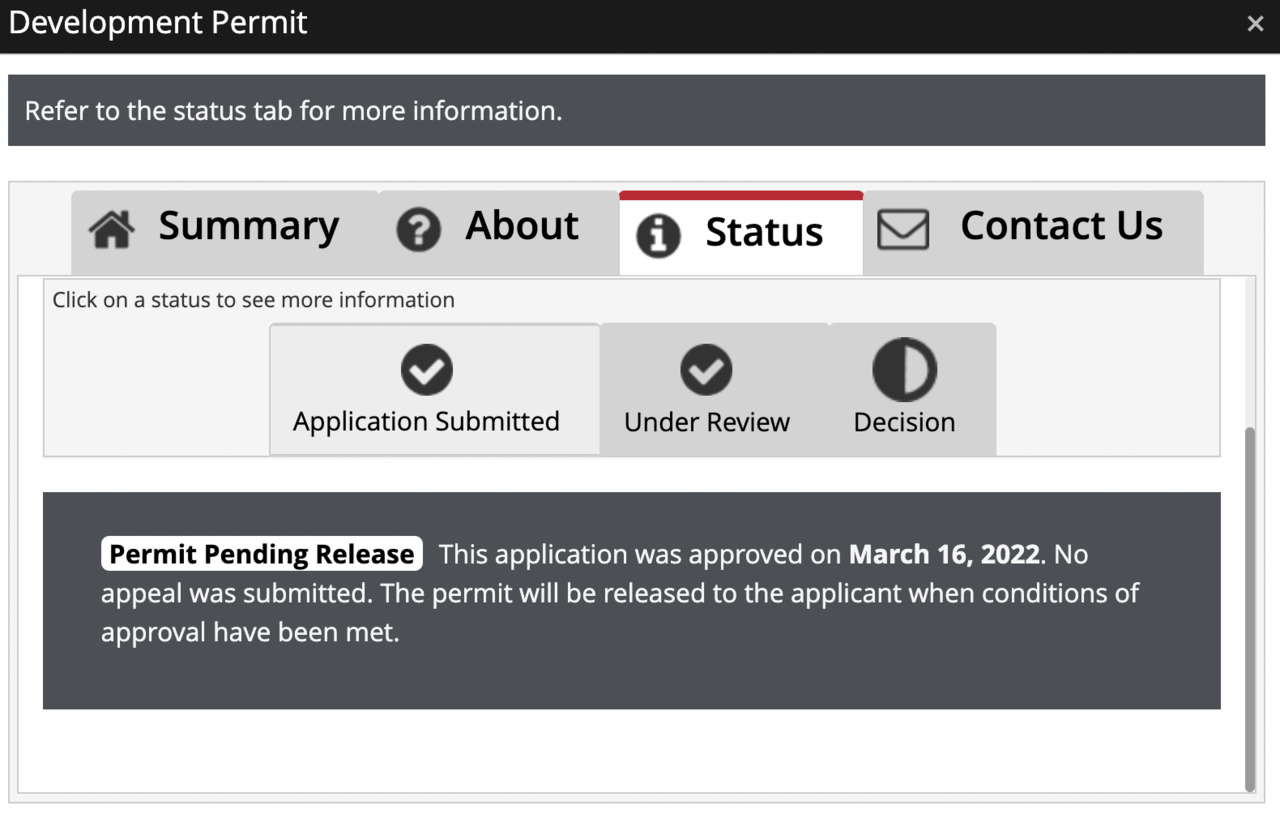Click the vertical scrollbar of the status panel
This screenshot has height=827, width=1280.
point(1249,608)
